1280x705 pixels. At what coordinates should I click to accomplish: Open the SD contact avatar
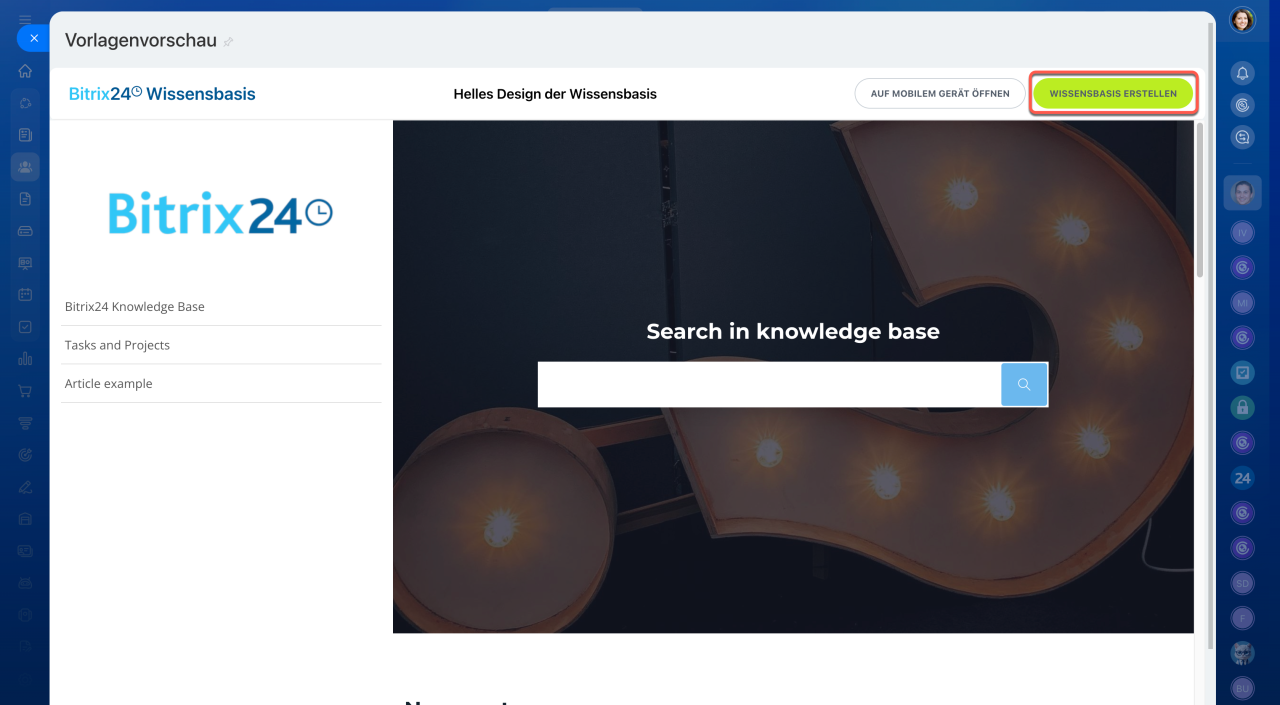[x=1242, y=583]
